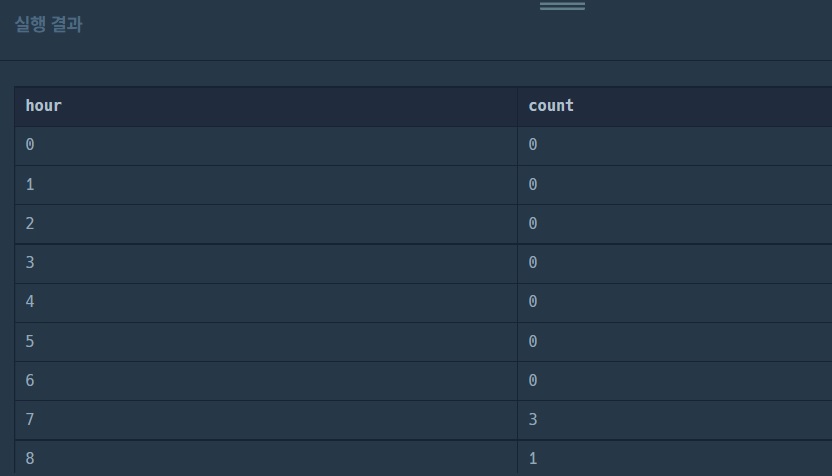Click count cell in hour 4 row
The height and width of the screenshot is (476, 832).
(675, 302)
